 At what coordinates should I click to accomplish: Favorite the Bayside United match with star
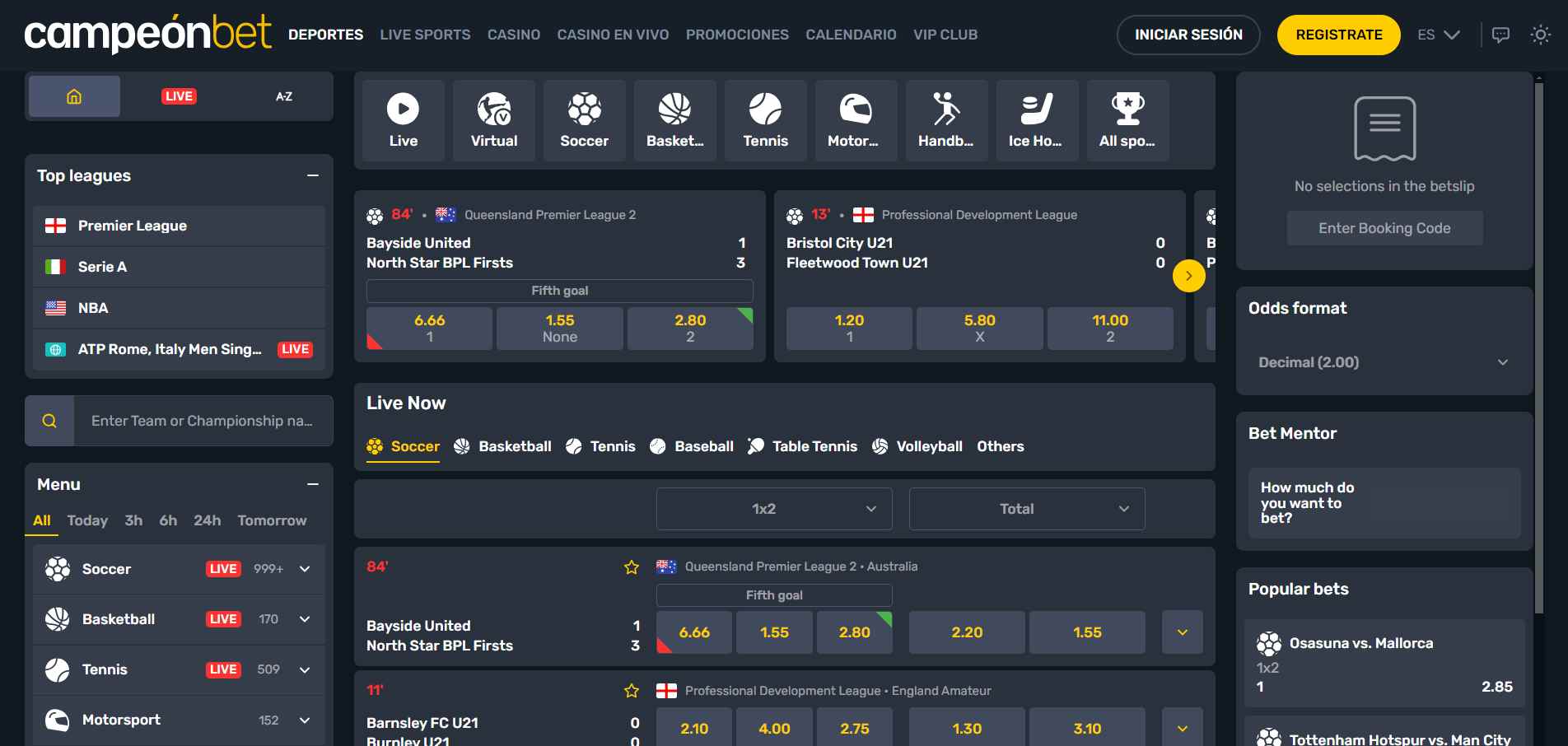tap(632, 567)
